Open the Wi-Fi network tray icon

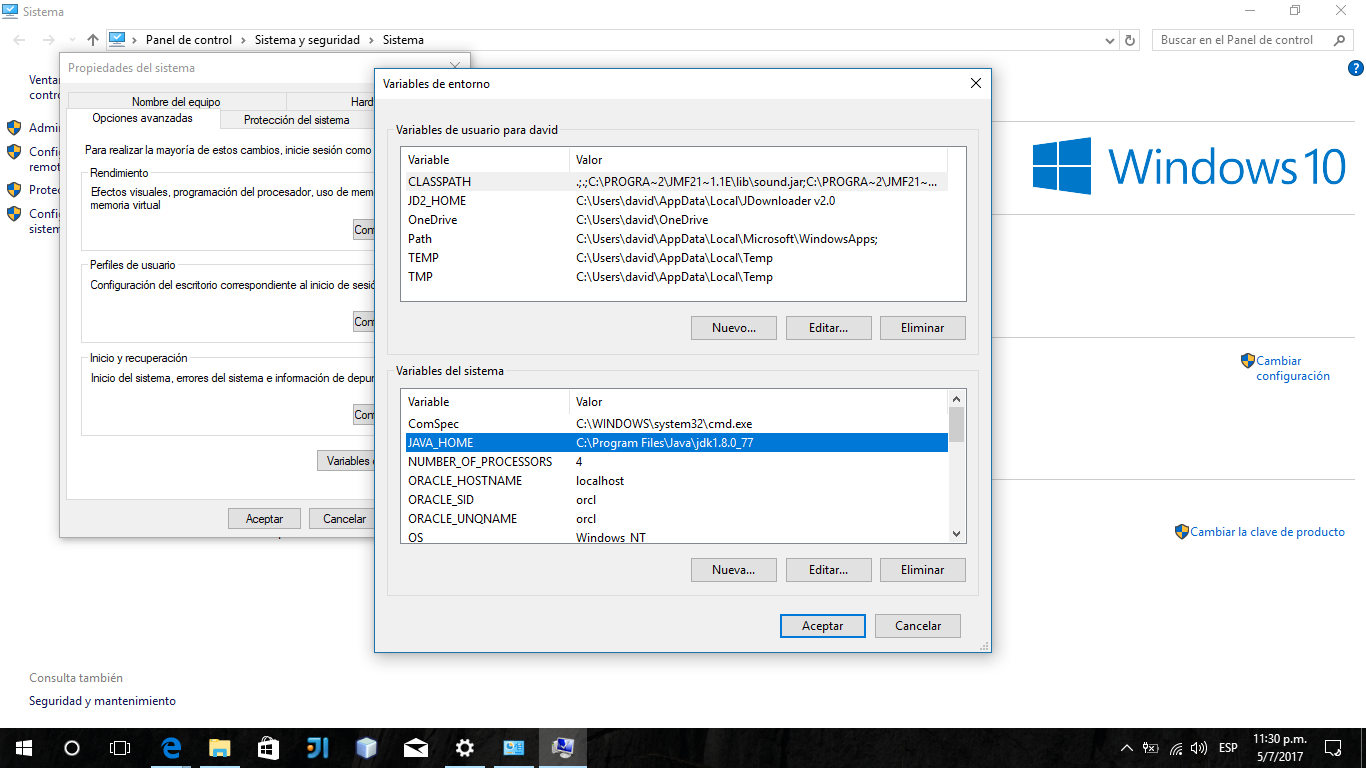1176,748
